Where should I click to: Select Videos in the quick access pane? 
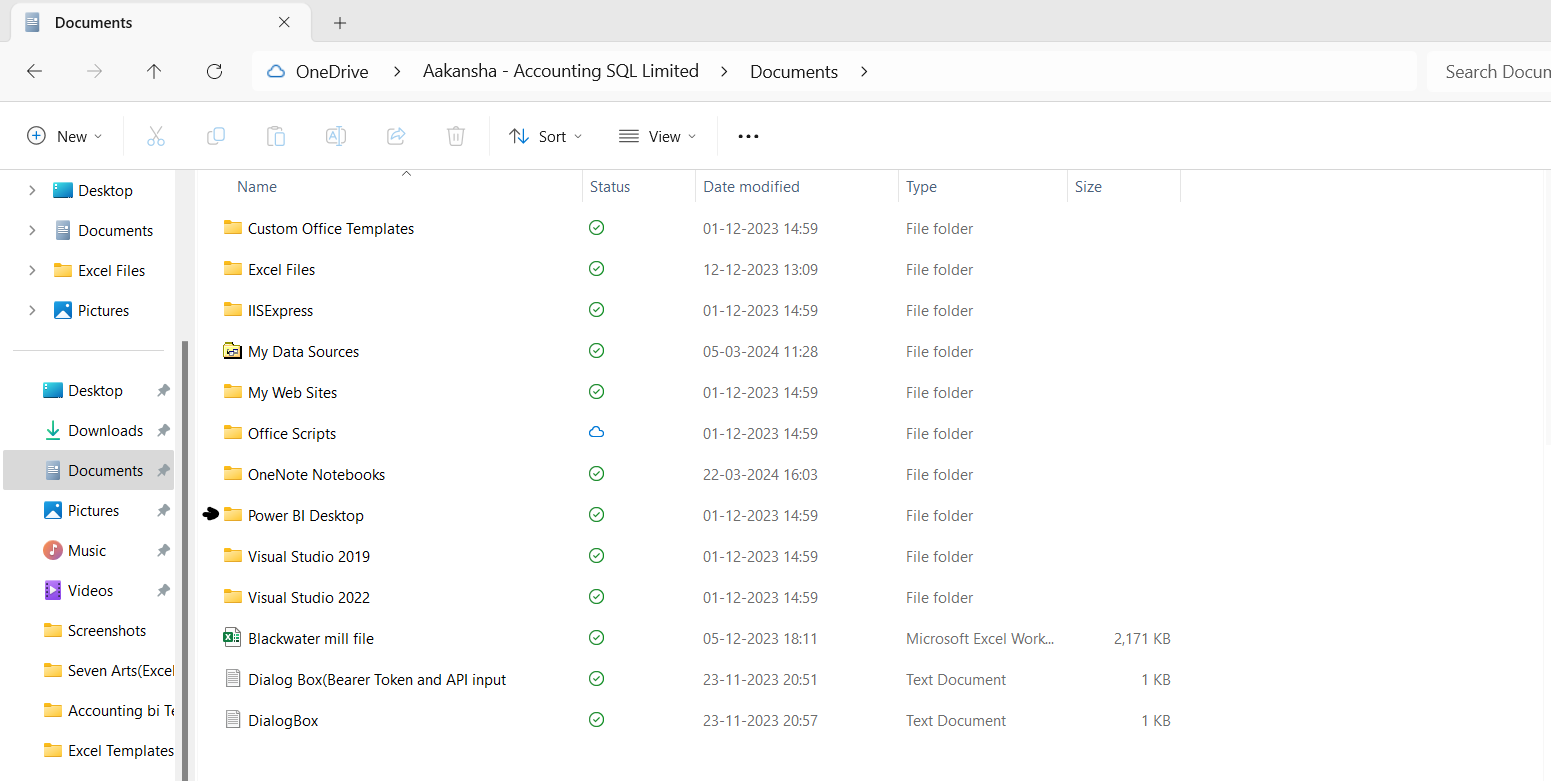coord(91,590)
